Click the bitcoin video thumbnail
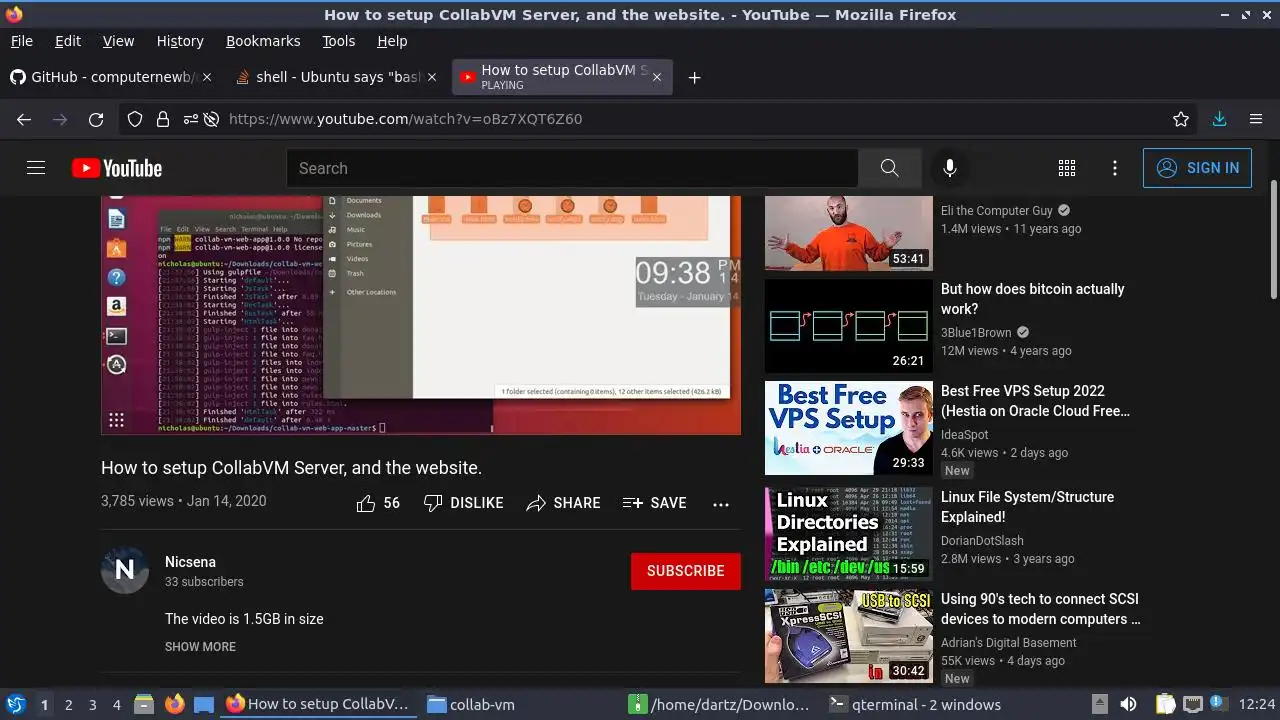Viewport: 1280px width, 720px height. coord(849,326)
